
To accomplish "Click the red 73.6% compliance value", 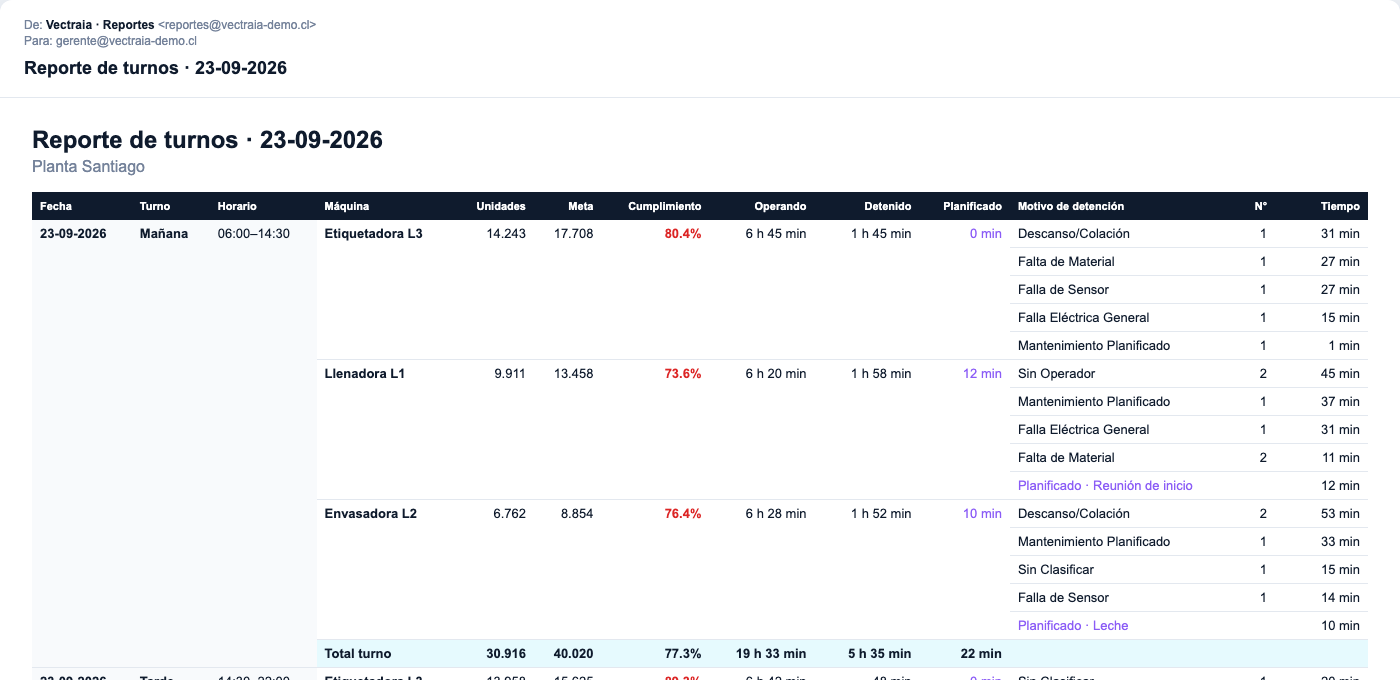I will point(683,373).
